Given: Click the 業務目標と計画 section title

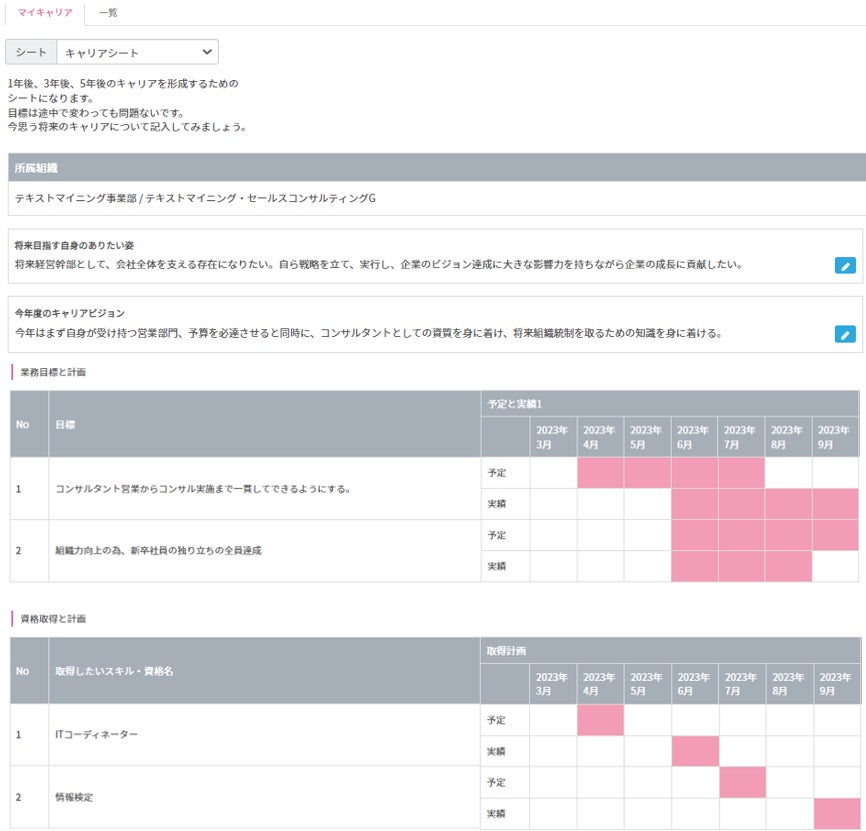Looking at the screenshot, I should 53,372.
